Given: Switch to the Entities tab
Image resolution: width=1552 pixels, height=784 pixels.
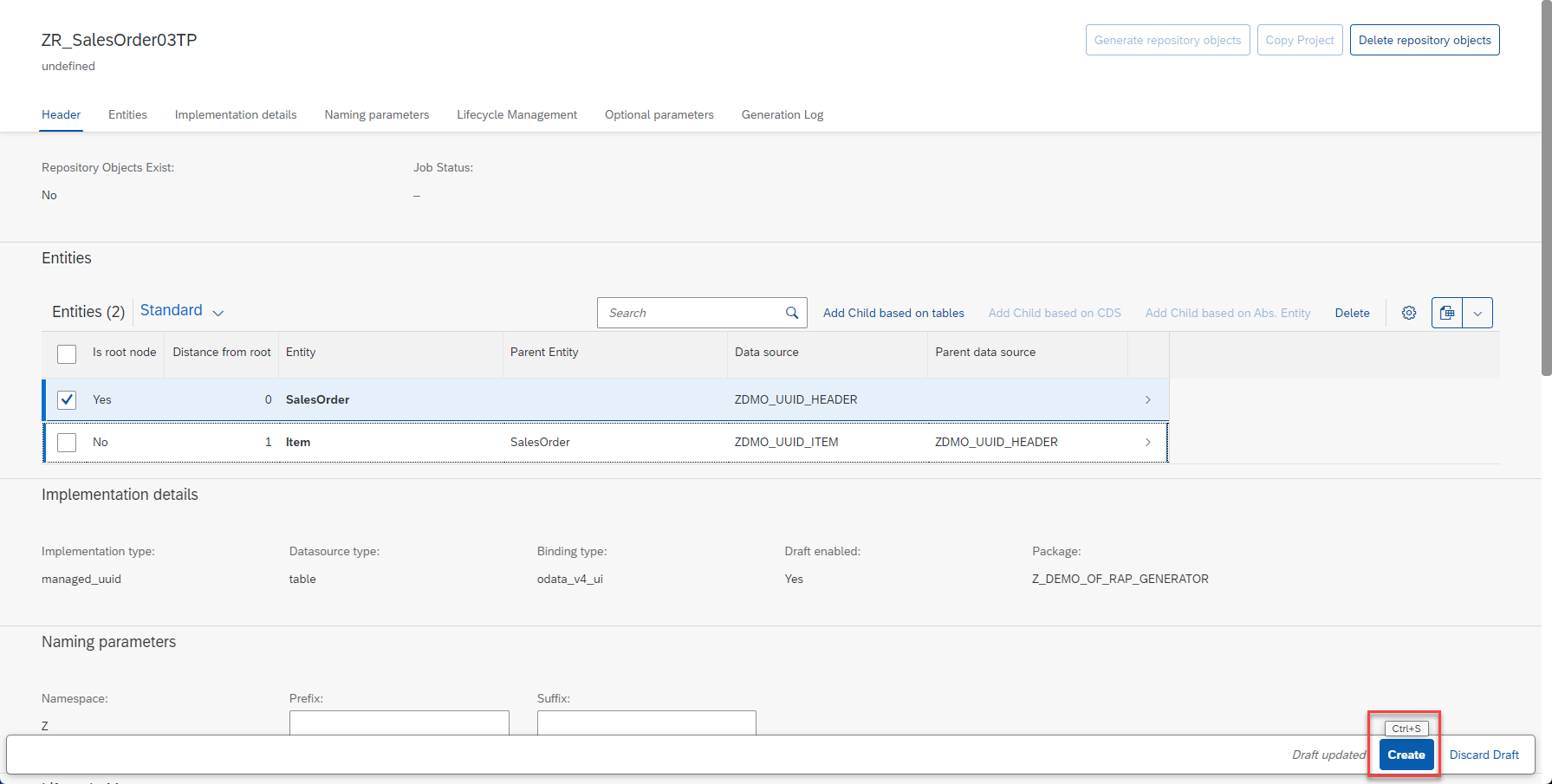Looking at the screenshot, I should 127,114.
